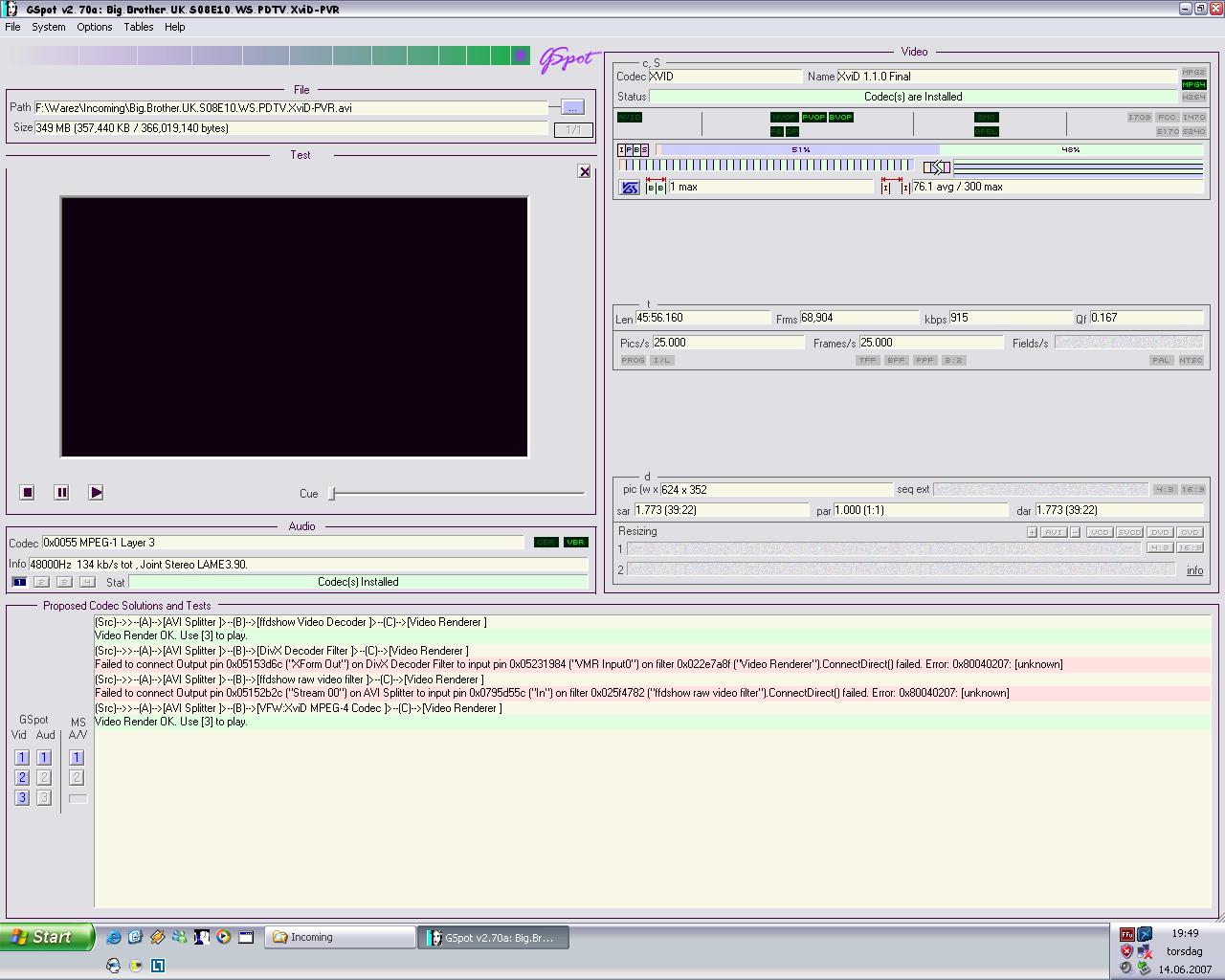The image size is (1225, 980).
Task: Toggle the MPG4 codec indicator
Action: pyautogui.click(x=1193, y=85)
